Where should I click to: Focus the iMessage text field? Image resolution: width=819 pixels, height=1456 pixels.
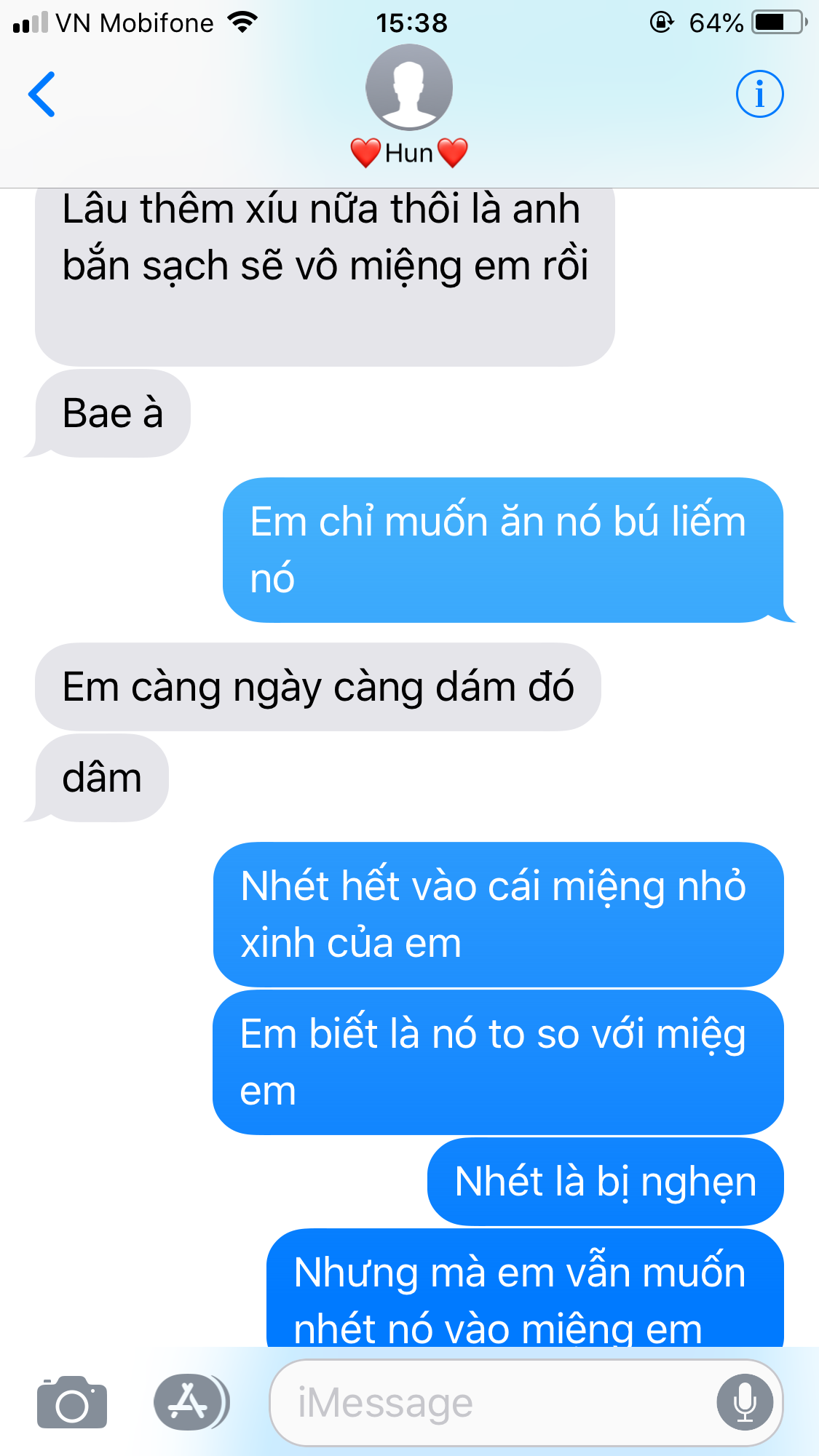(526, 1402)
